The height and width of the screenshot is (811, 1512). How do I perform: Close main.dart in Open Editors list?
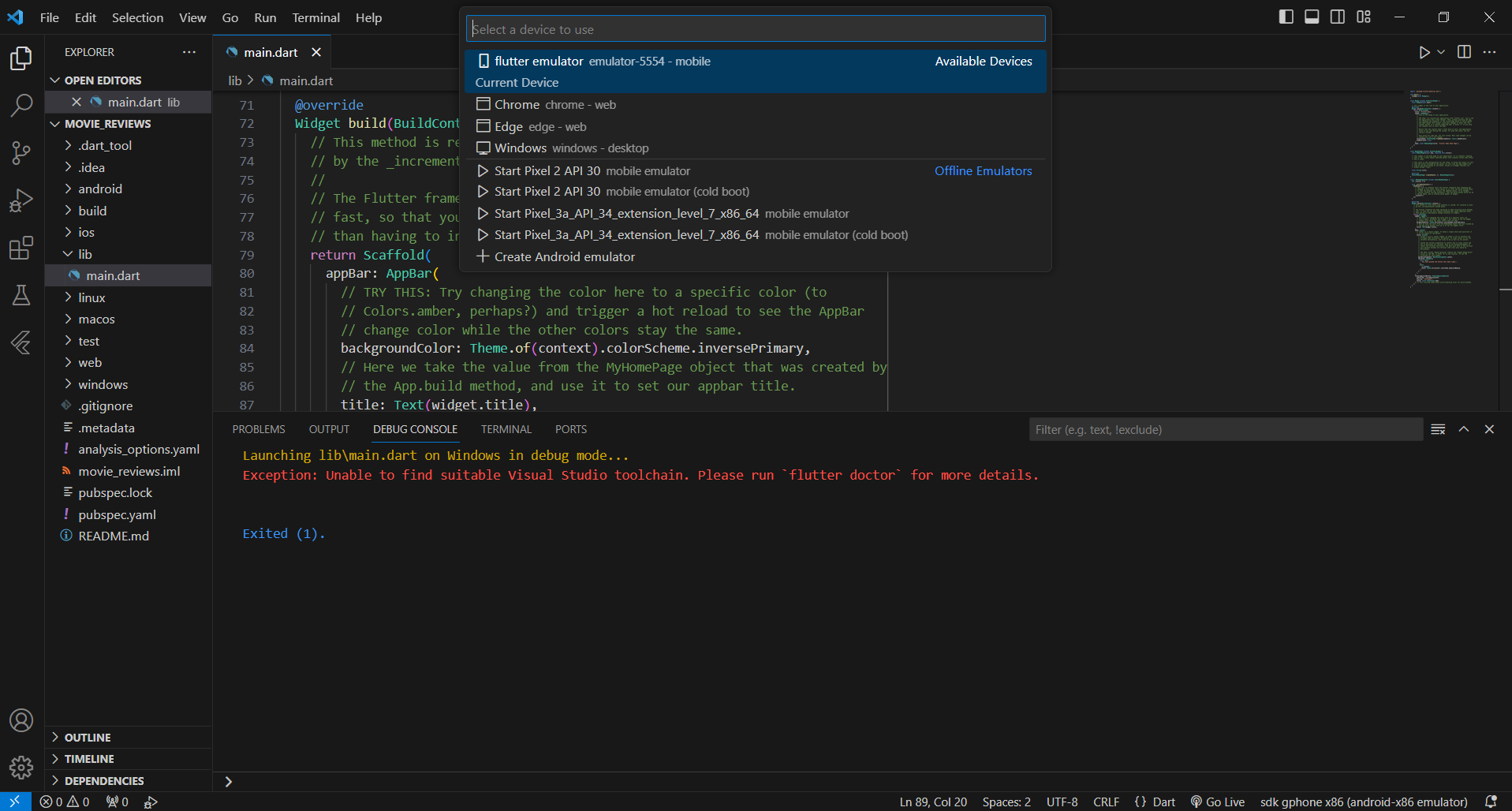click(77, 102)
